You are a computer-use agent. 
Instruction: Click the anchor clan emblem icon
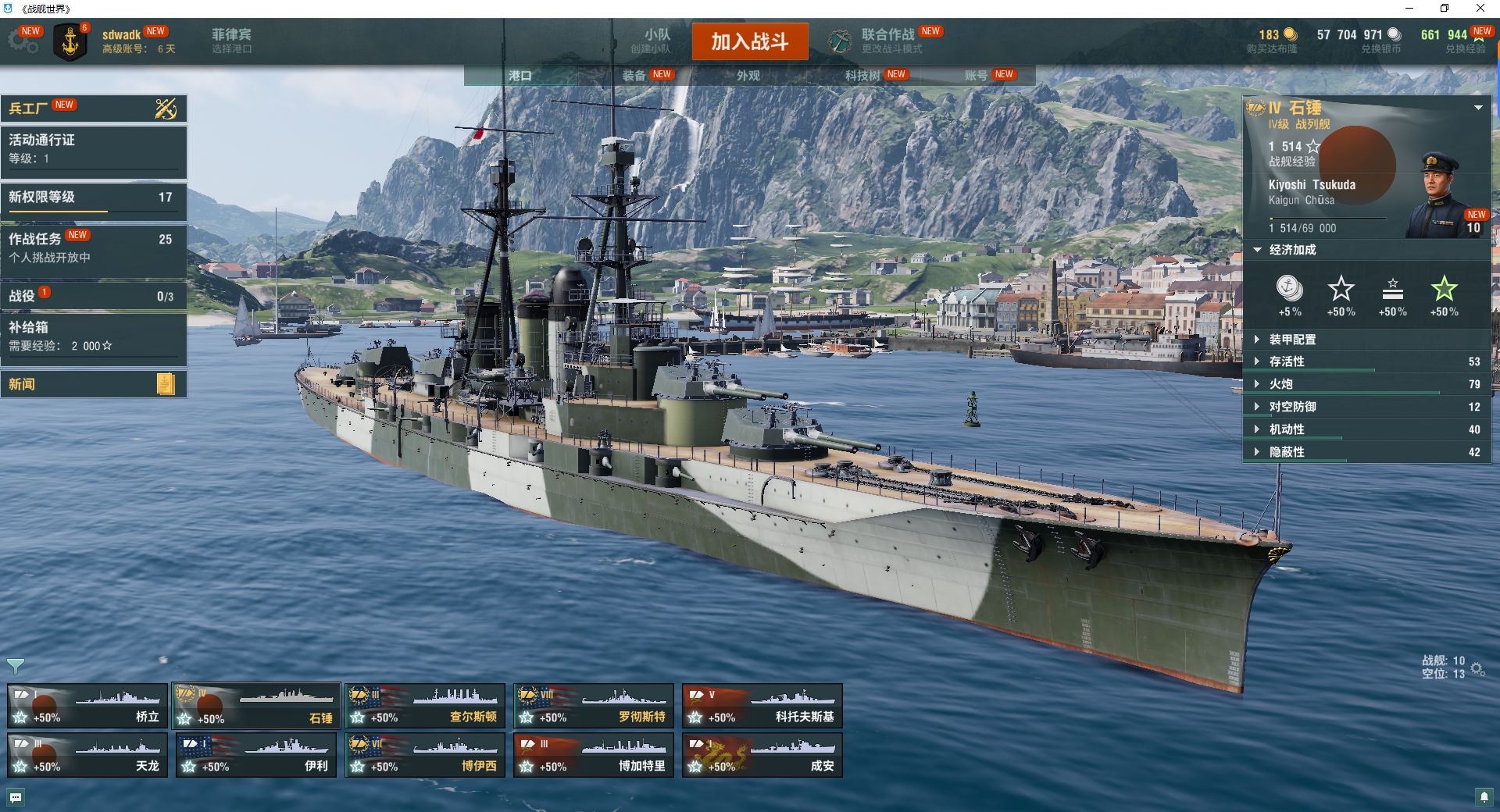point(70,42)
